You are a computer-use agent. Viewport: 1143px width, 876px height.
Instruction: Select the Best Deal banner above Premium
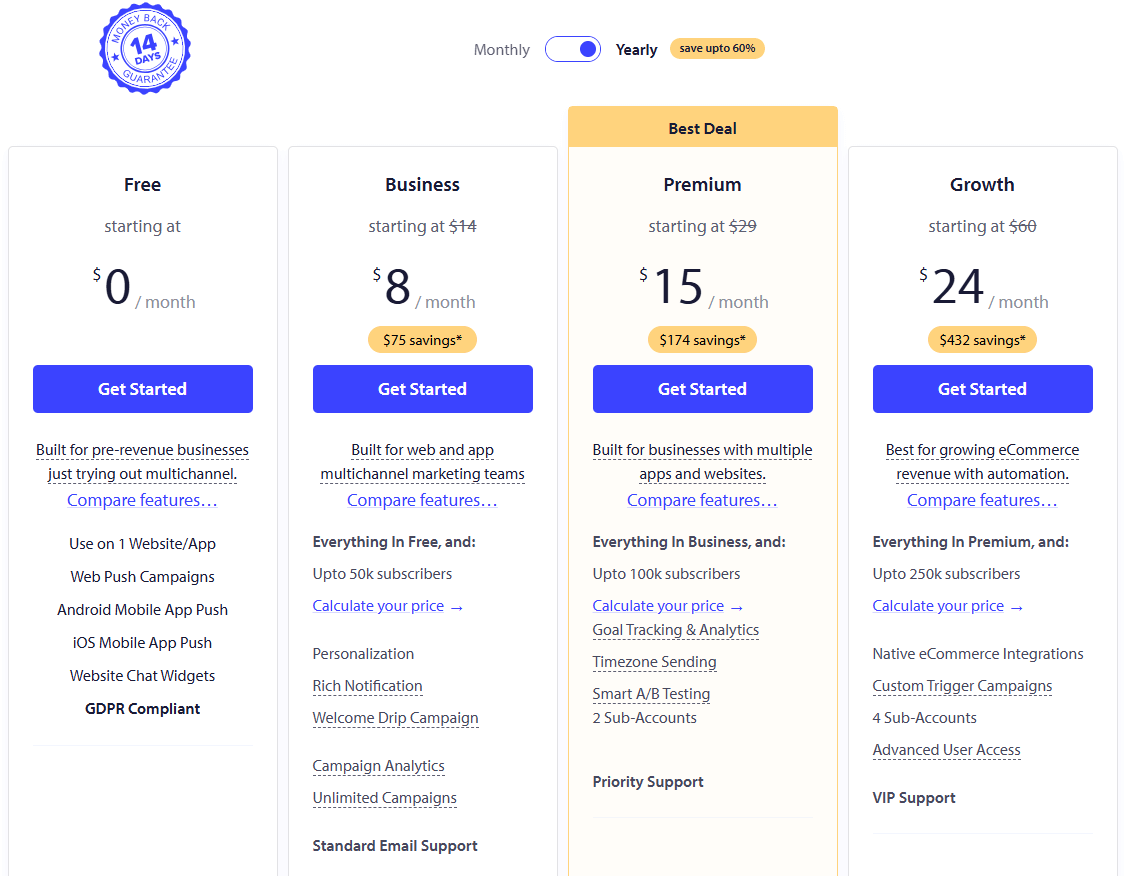702,128
